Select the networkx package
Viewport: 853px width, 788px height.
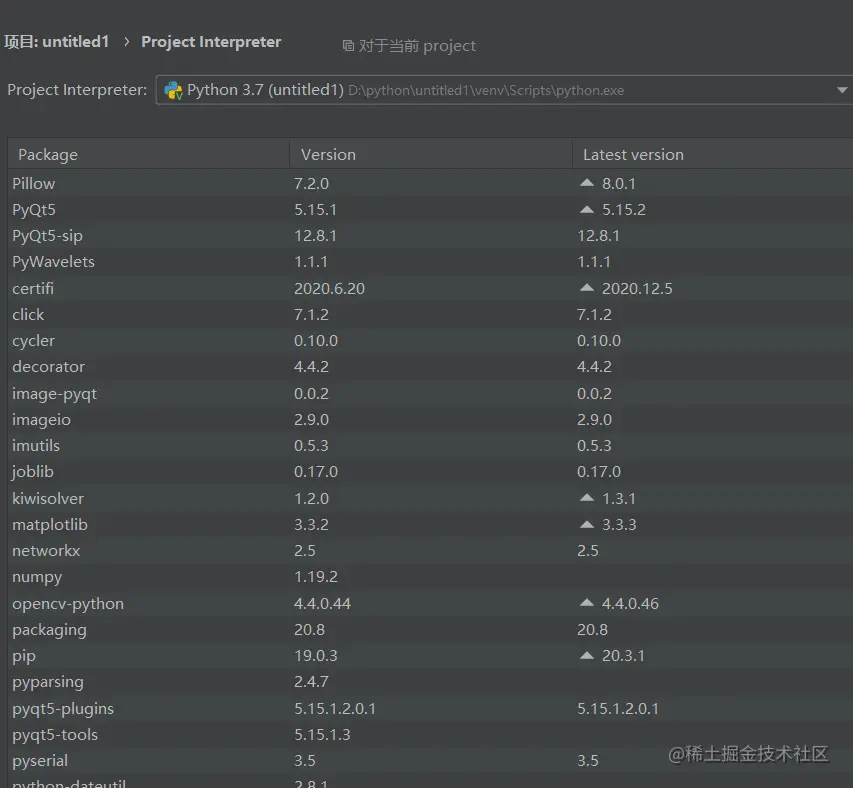(46, 550)
